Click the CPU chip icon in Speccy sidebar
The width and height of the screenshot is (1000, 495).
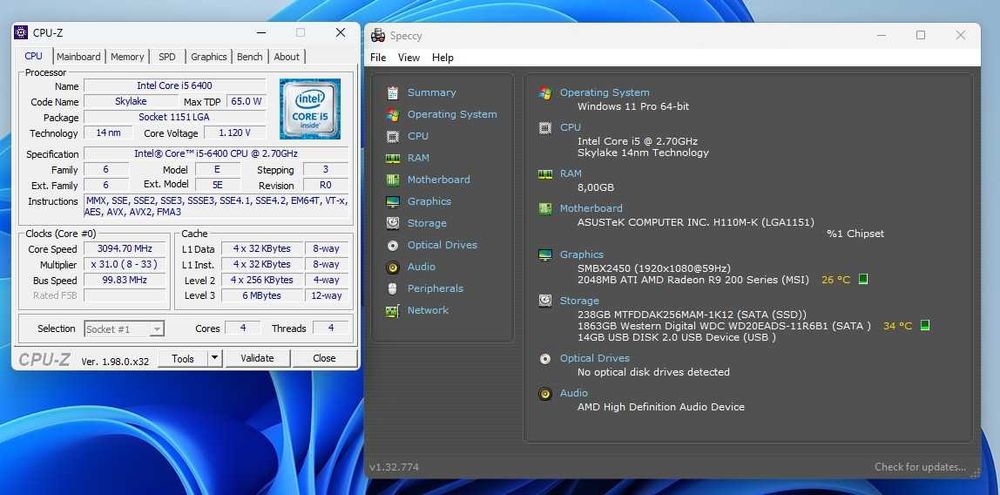pyautogui.click(x=393, y=136)
